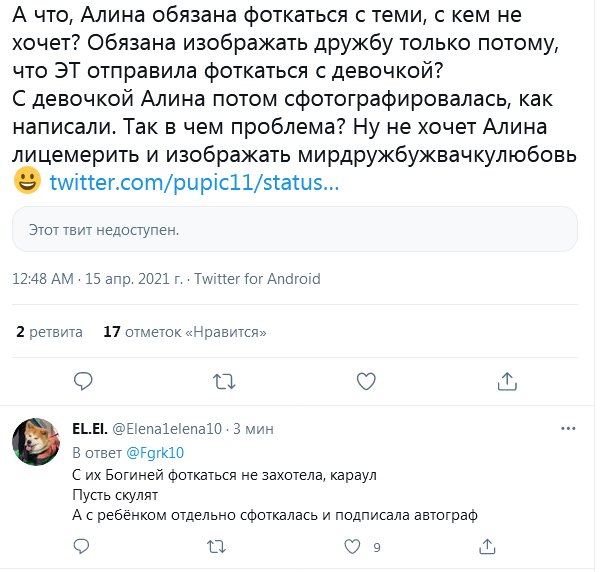Image resolution: width=611 pixels, height=572 pixels.
Task: Retweet the main tweet
Action: pyautogui.click(x=225, y=381)
